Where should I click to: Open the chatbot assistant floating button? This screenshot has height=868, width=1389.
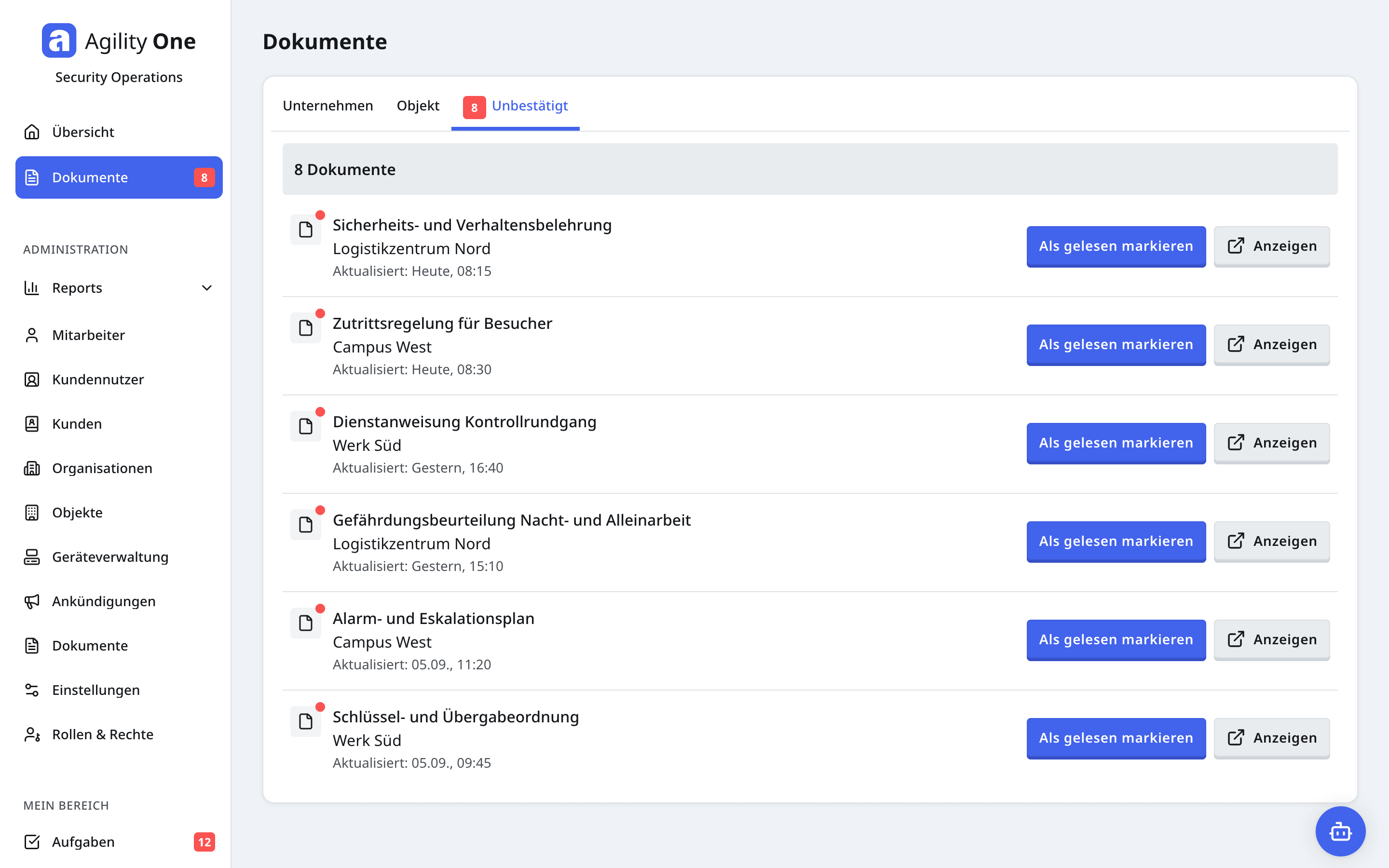(1340, 831)
